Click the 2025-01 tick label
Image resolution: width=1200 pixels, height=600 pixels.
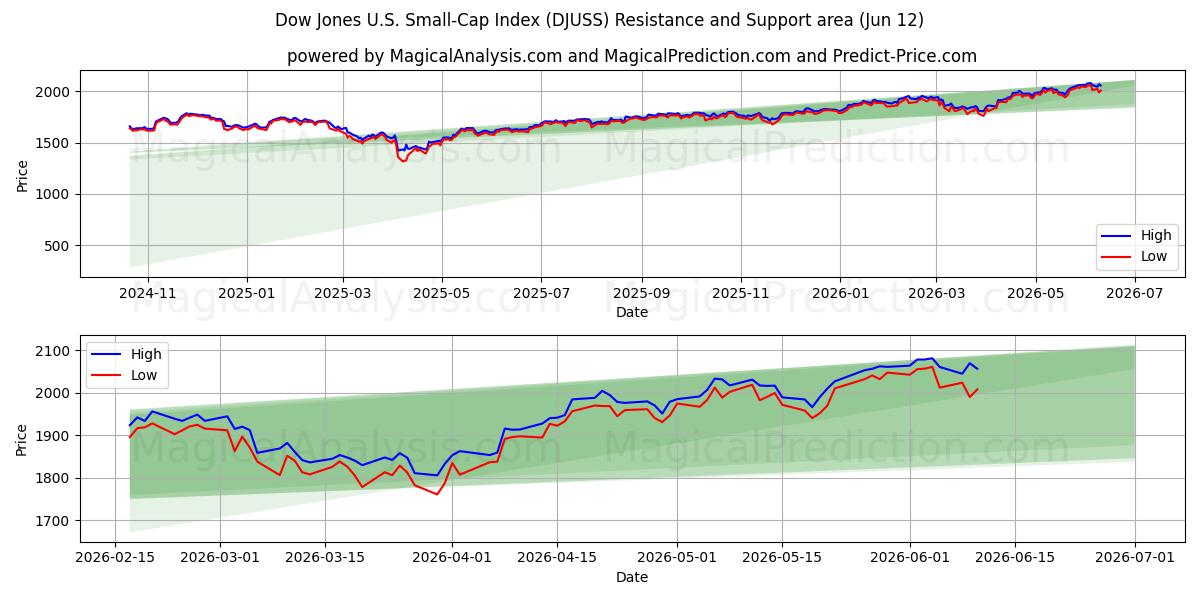[246, 293]
